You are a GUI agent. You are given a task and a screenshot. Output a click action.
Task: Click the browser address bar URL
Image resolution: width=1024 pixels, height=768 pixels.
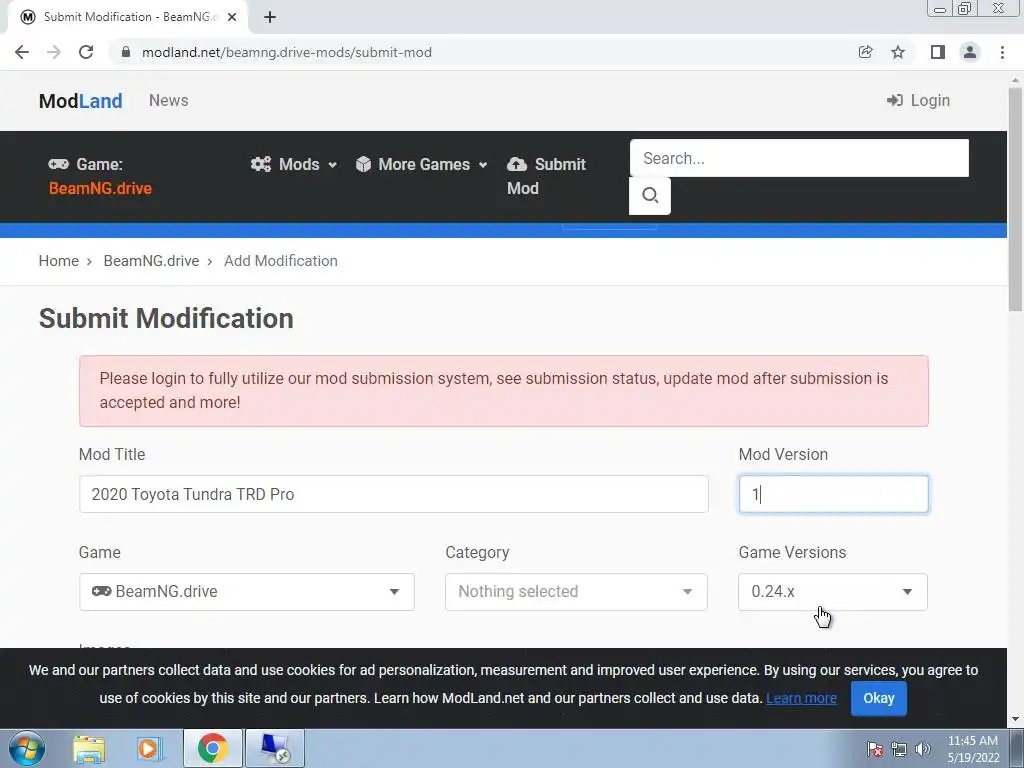tap(287, 52)
